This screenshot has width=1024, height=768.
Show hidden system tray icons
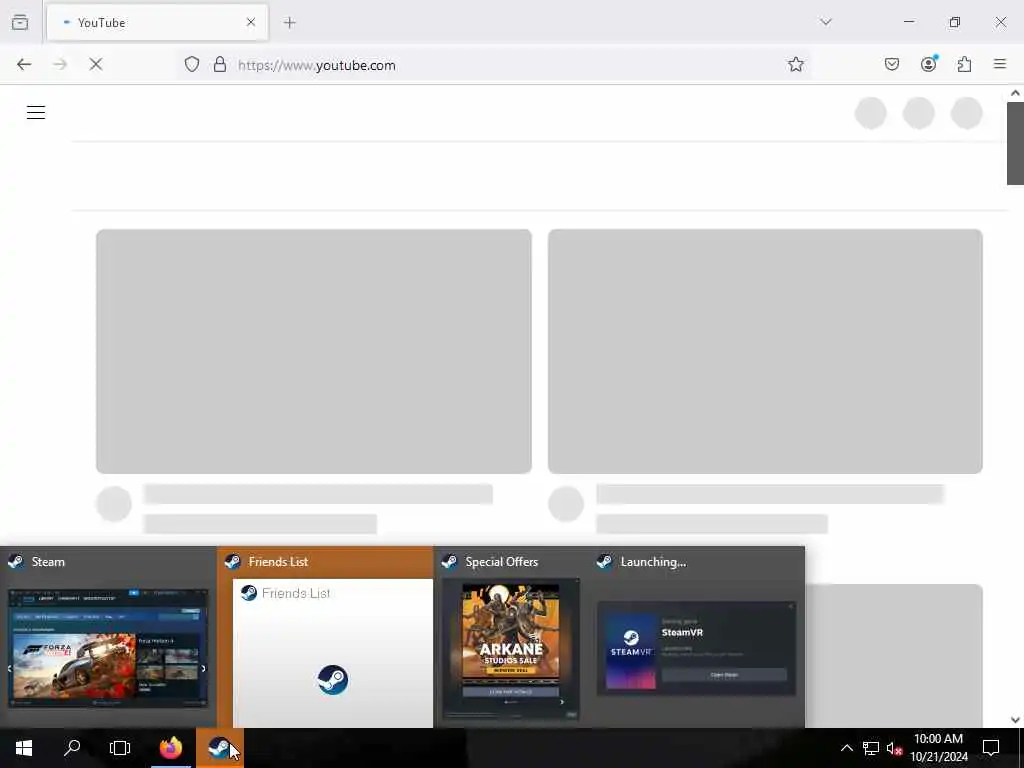pyautogui.click(x=846, y=748)
